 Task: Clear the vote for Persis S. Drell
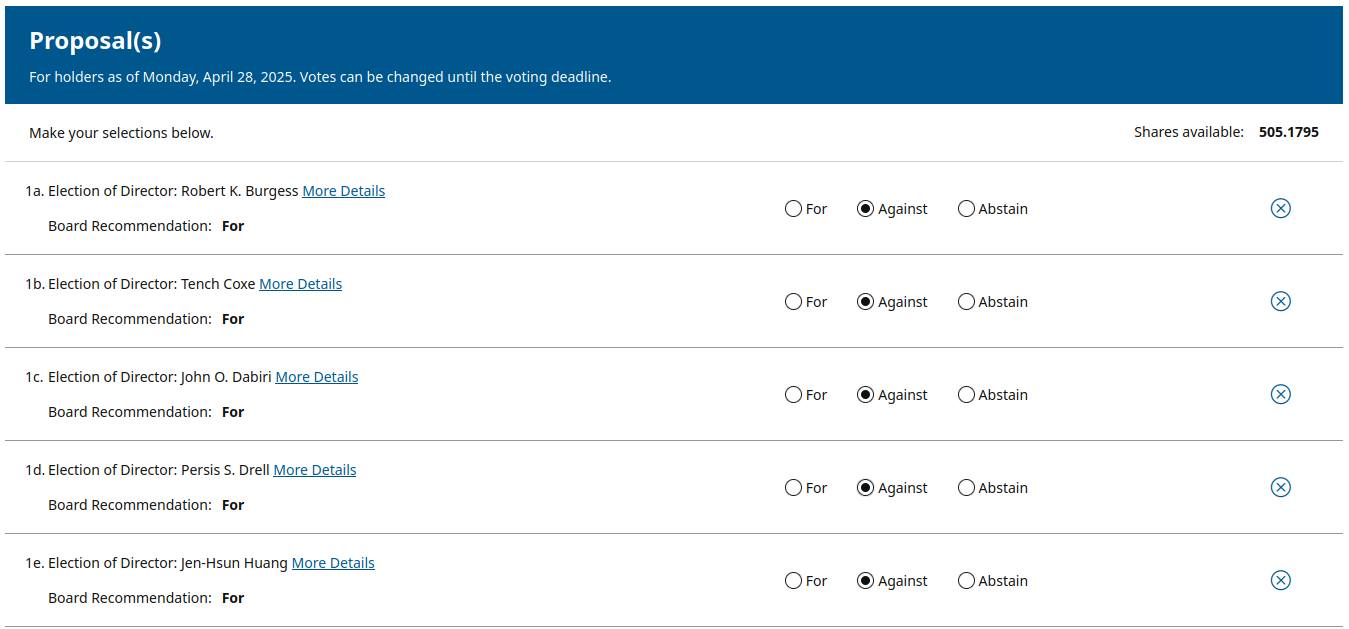pos(1280,487)
